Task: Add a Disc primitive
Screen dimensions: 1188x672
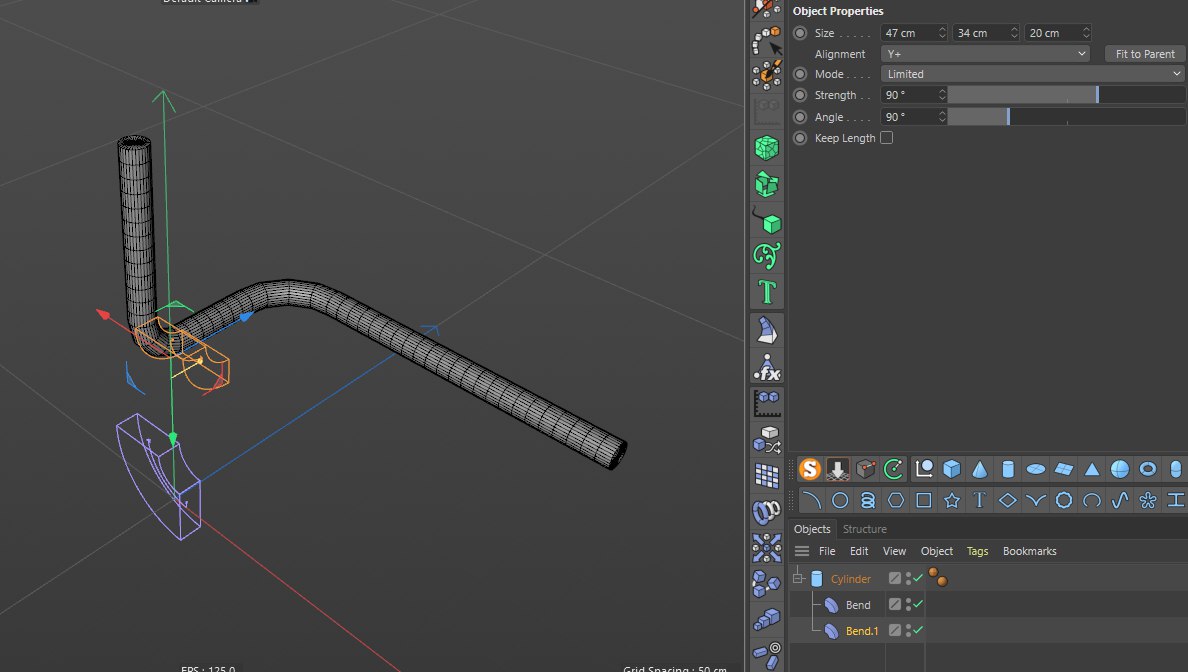Action: 1036,470
